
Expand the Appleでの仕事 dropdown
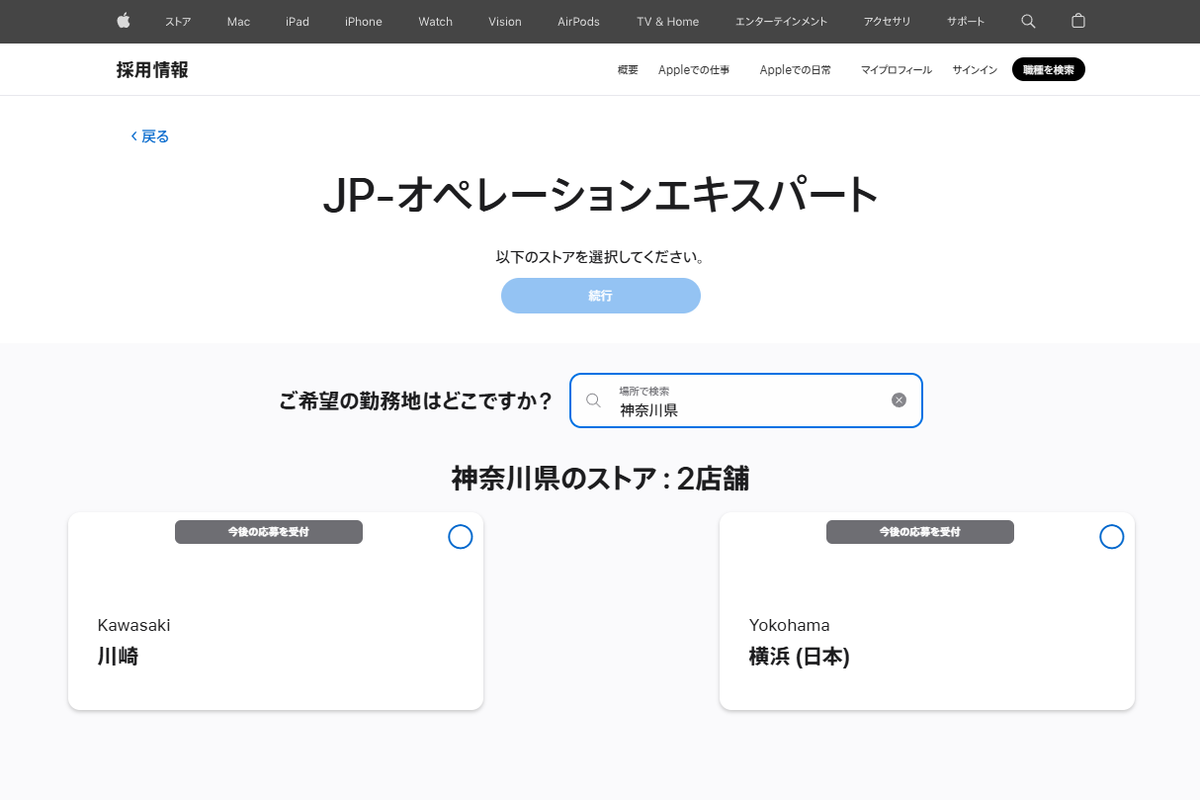694,70
